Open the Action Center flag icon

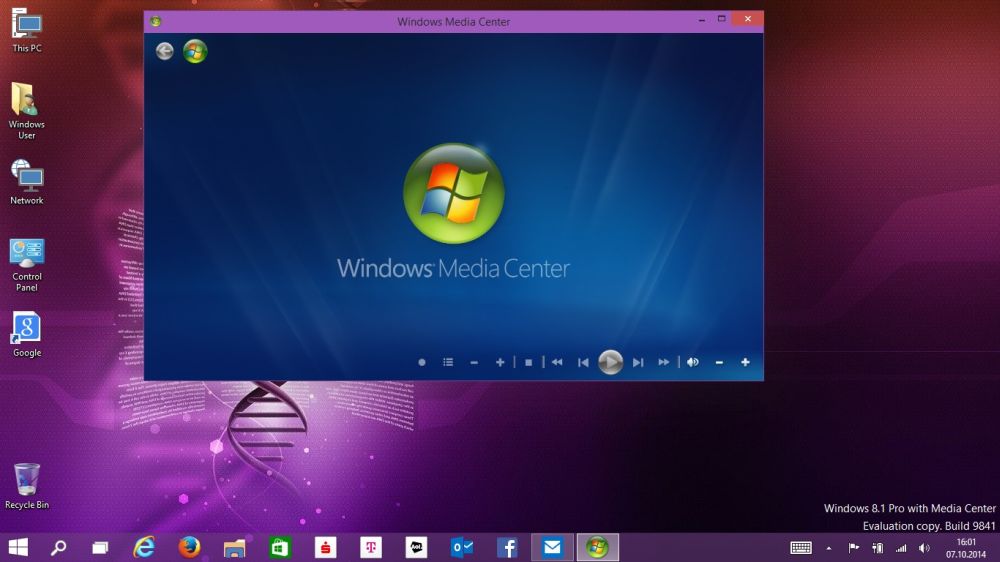click(853, 547)
